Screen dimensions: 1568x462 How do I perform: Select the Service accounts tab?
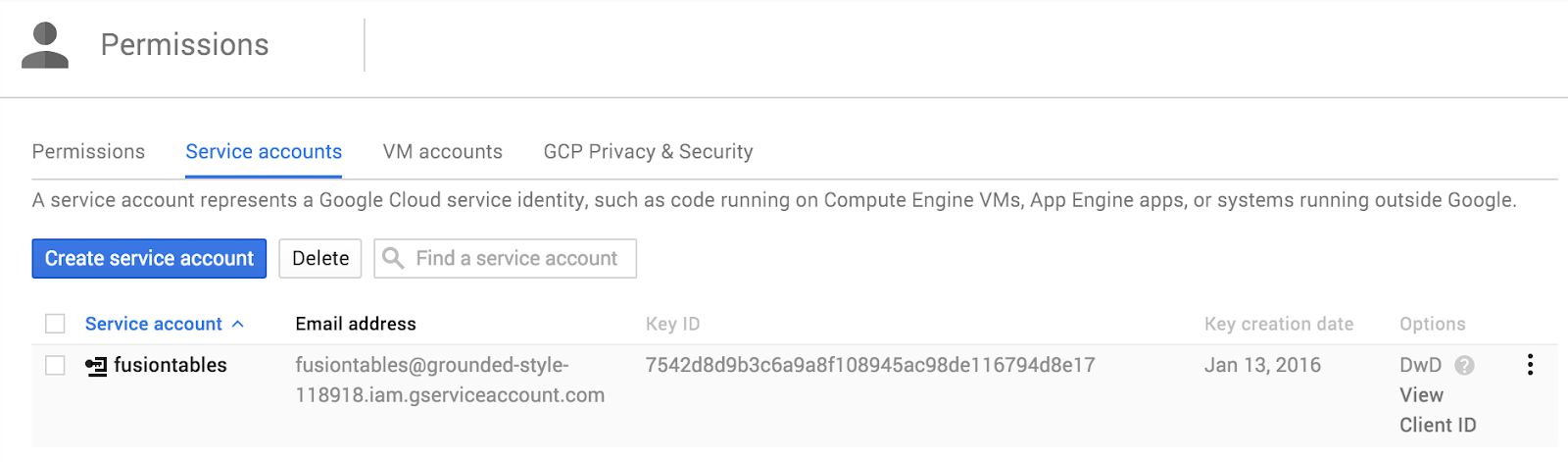[264, 151]
